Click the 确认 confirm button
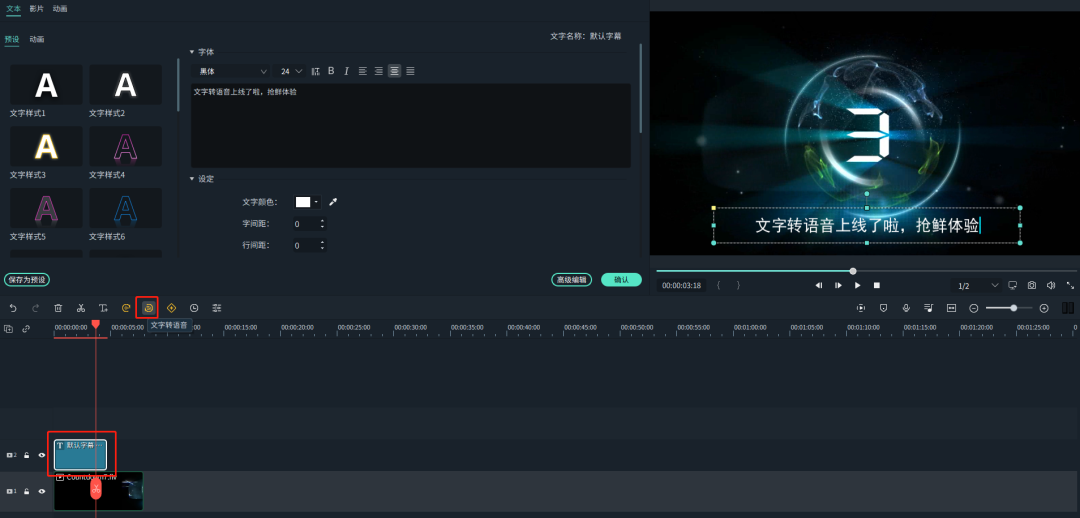 coord(621,280)
